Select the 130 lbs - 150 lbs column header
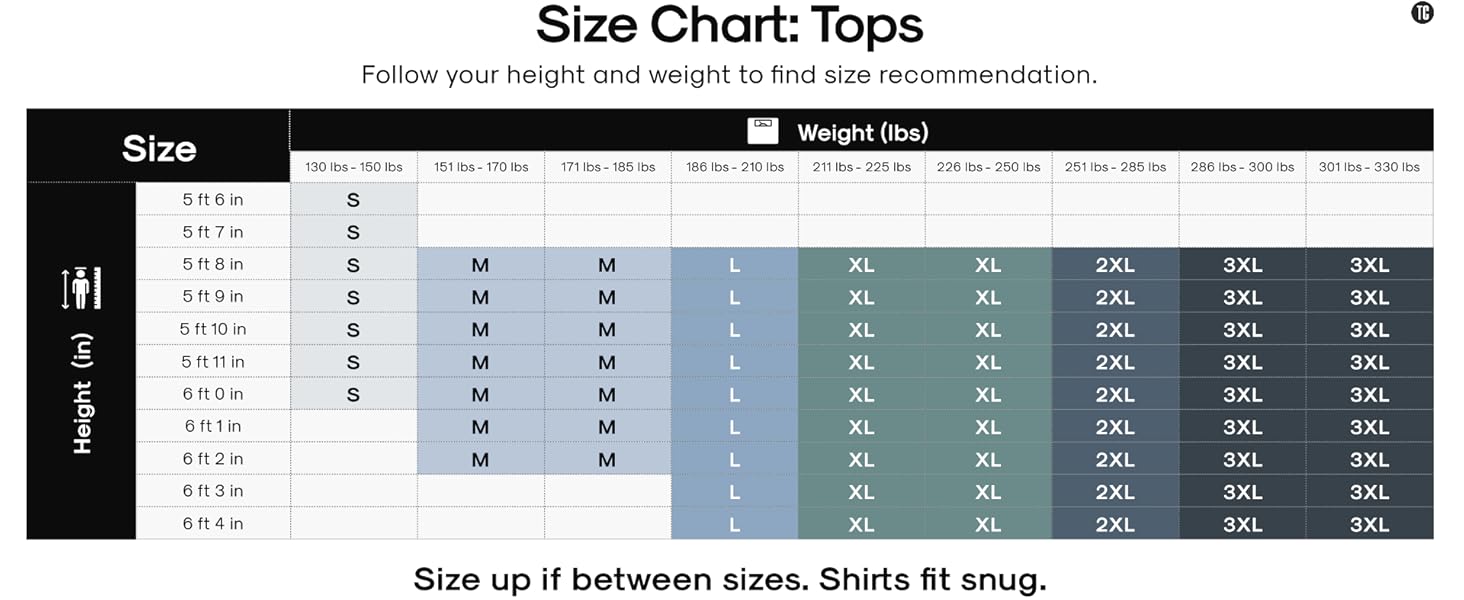The image size is (1464, 600). [x=353, y=167]
